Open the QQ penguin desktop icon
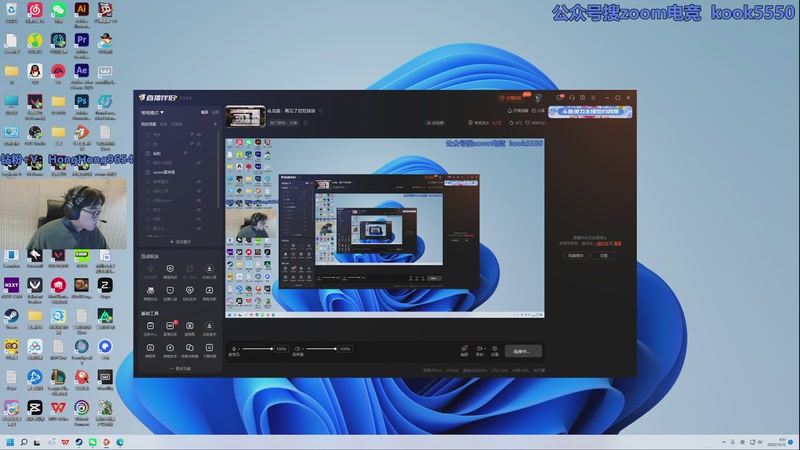The width and height of the screenshot is (800, 450). point(35,71)
